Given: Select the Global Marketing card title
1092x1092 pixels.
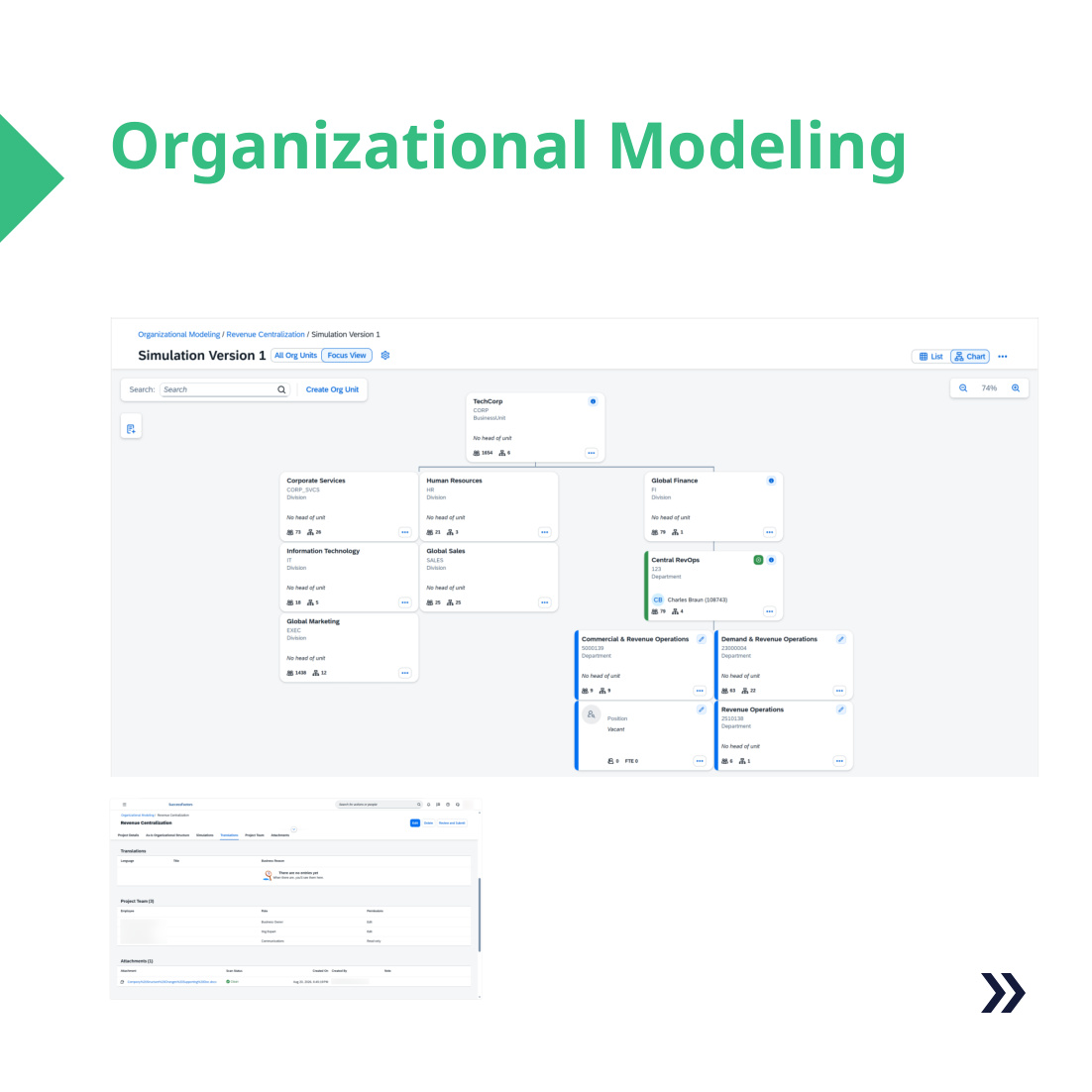Looking at the screenshot, I should tap(313, 621).
